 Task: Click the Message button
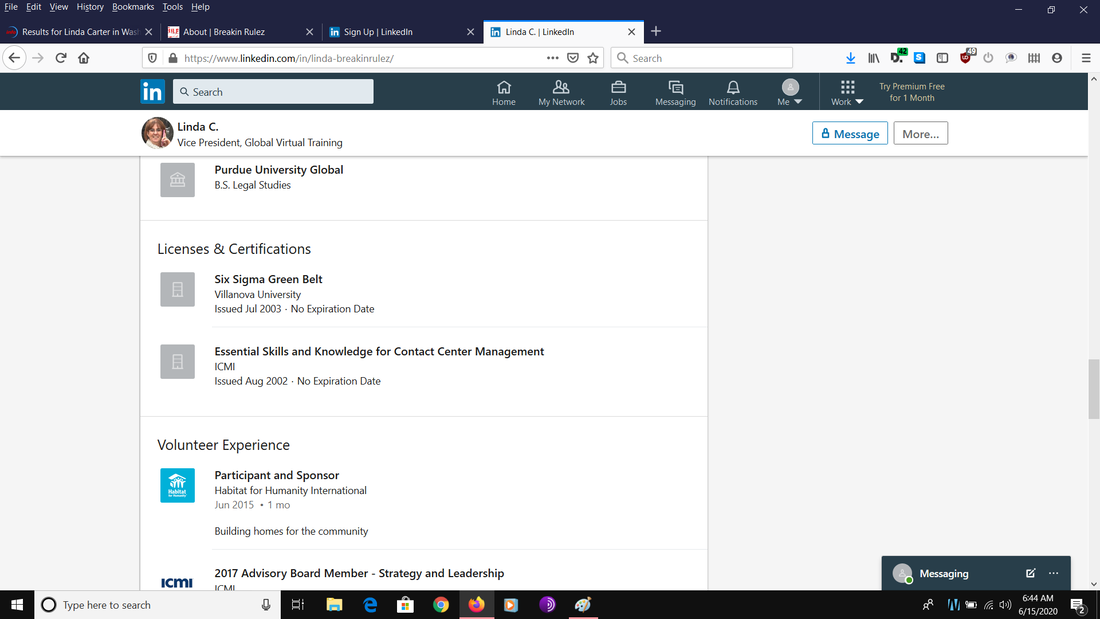point(849,134)
